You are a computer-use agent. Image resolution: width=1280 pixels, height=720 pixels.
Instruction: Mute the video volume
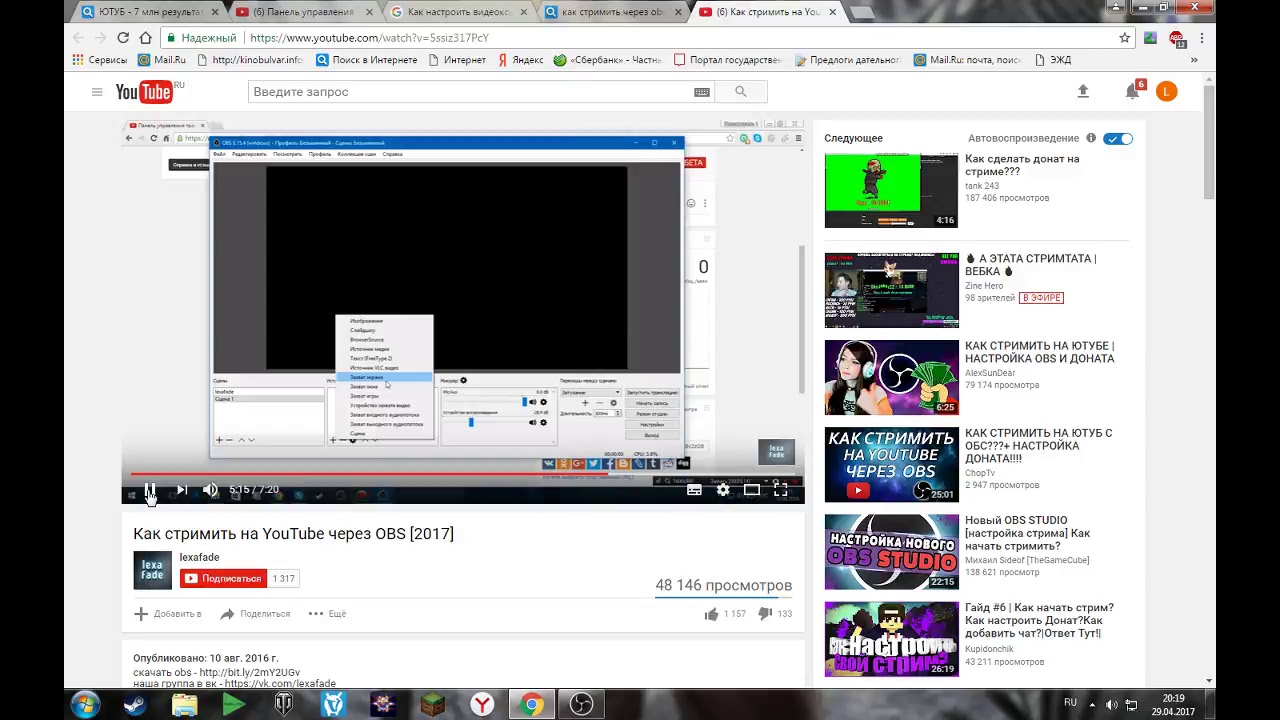pos(210,490)
